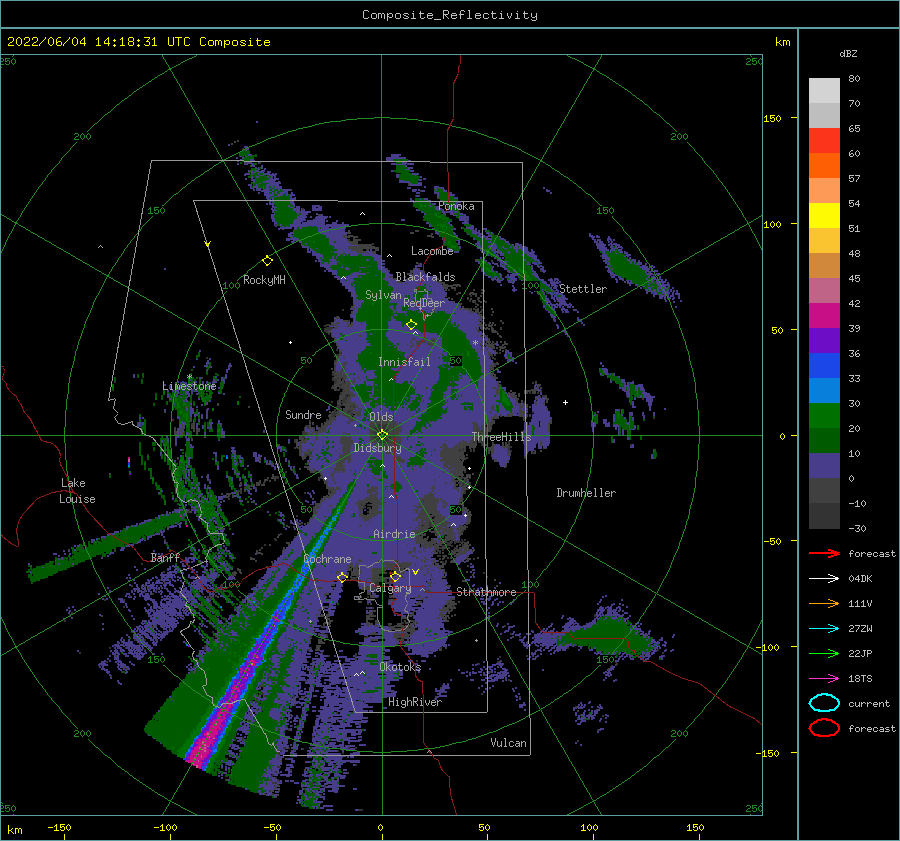Select the Airdrie city label
The image size is (900, 841).
(394, 534)
